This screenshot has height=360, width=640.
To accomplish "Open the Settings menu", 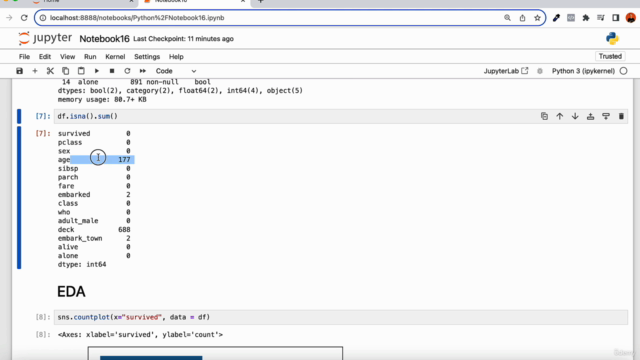I will pyautogui.click(x=147, y=57).
